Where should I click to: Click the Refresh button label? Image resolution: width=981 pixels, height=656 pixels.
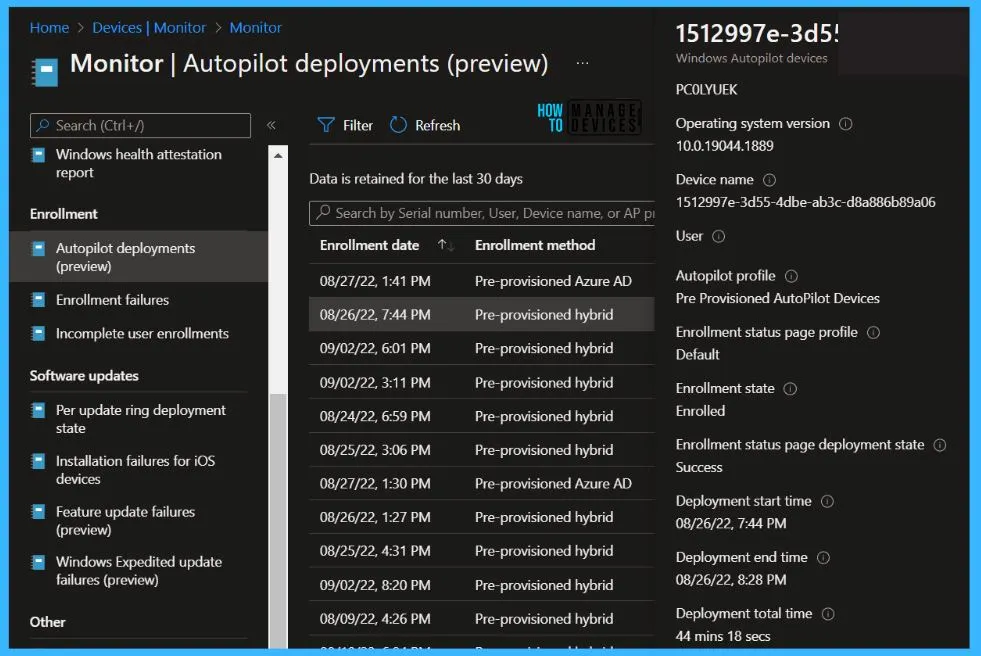coord(437,126)
